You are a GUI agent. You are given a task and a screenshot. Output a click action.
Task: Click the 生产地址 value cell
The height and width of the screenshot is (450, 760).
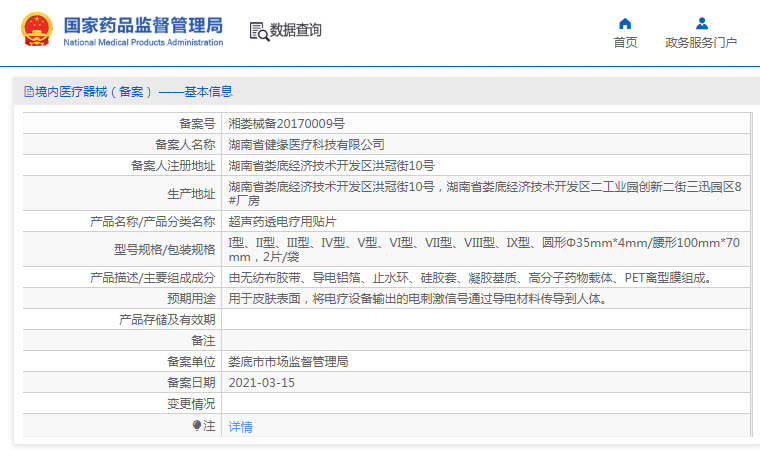pyautogui.click(x=486, y=193)
